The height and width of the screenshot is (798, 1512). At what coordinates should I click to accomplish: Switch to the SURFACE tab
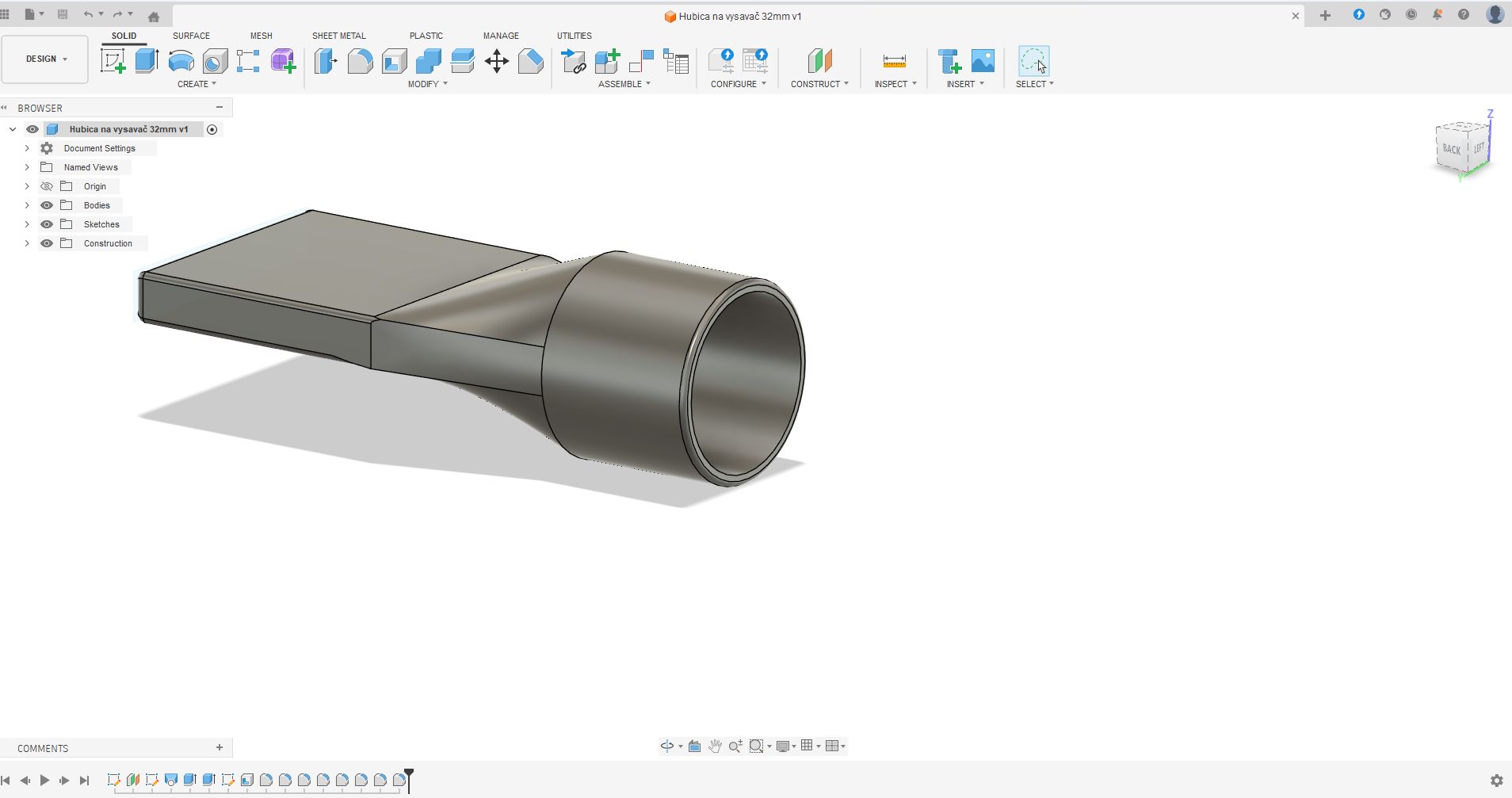pyautogui.click(x=191, y=36)
